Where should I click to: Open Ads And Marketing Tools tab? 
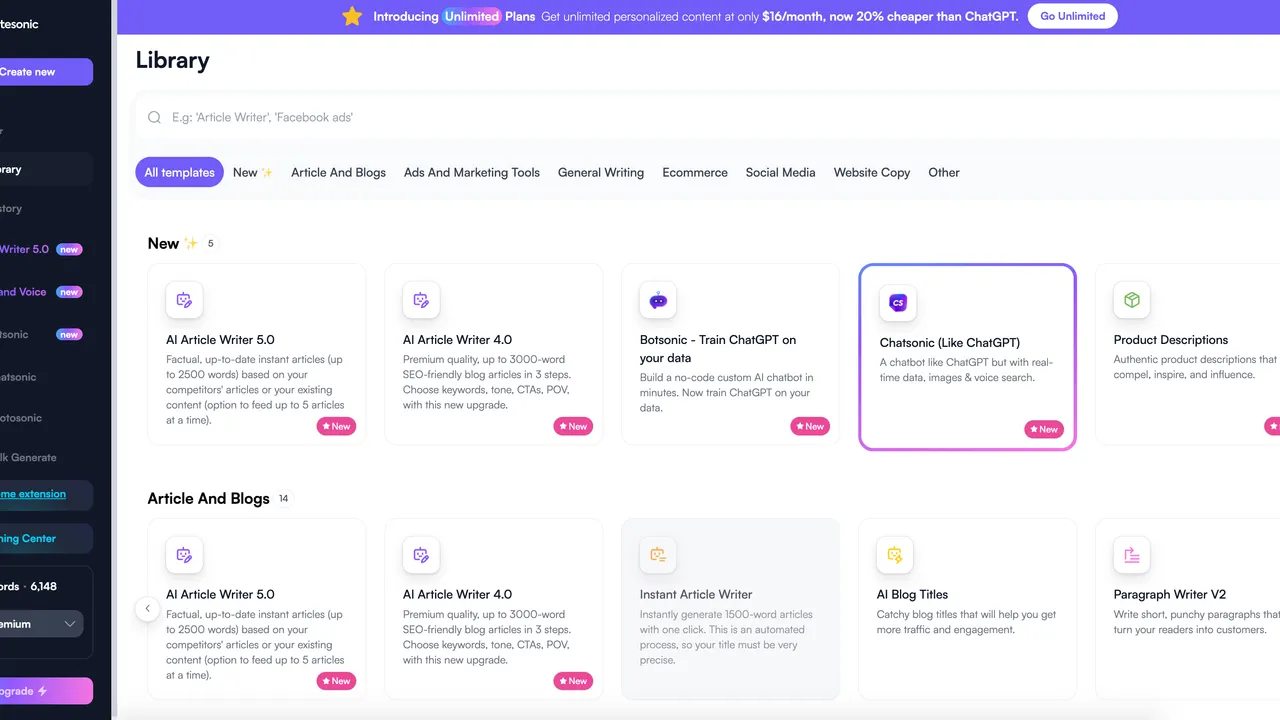coord(472,172)
